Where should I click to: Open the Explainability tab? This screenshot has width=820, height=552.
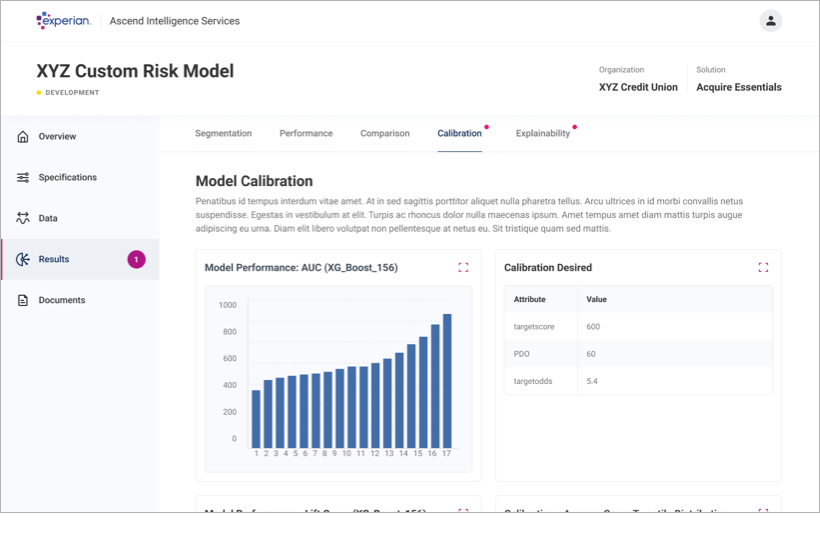[x=542, y=133]
